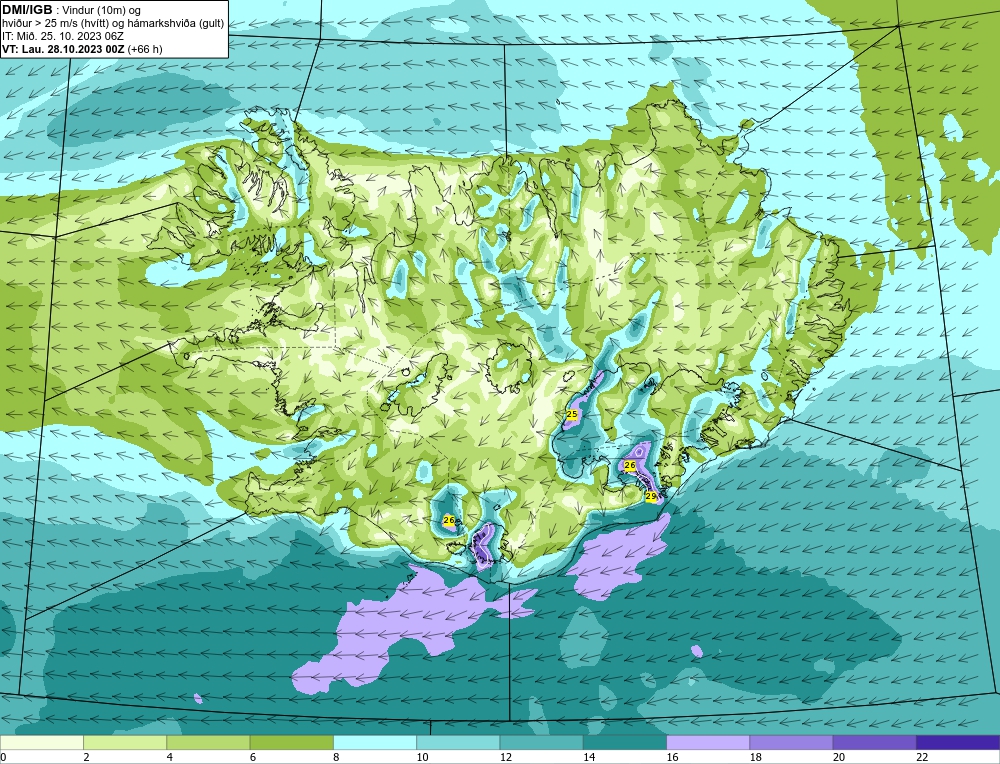Screen dimensions: 1000x764
Task: Click the medium teal 12–14 m/s legend swatch
Action: coord(541,742)
